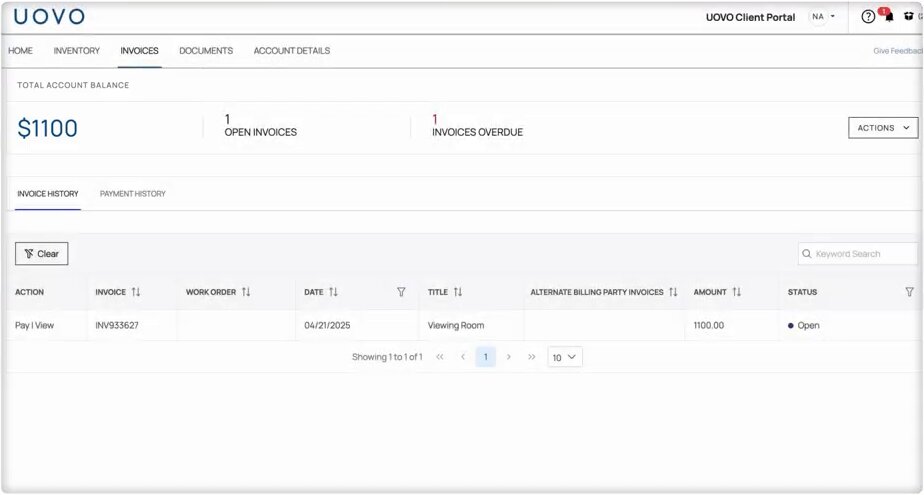Change rows per page dropdown showing 10

click(565, 357)
